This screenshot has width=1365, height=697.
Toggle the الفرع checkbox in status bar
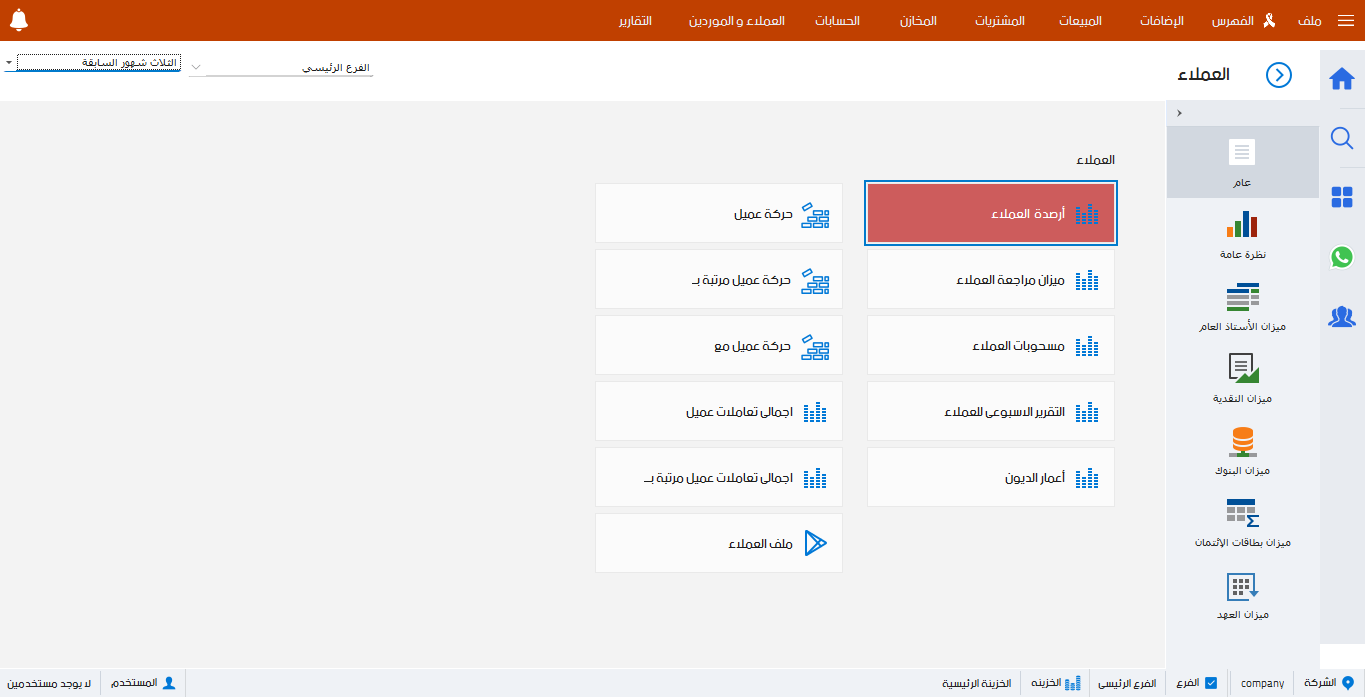(1211, 683)
